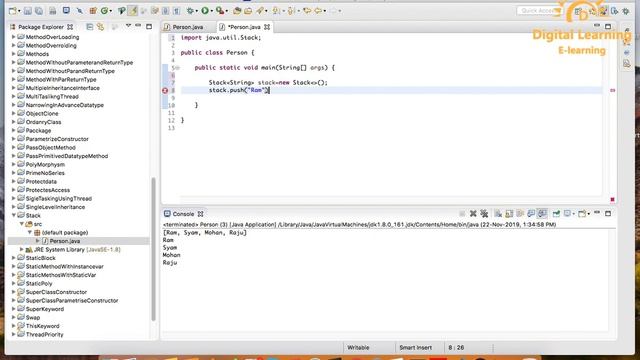Image resolution: width=640 pixels, height=360 pixels.
Task: Click red error mark in overview ruler
Action: 613,90
